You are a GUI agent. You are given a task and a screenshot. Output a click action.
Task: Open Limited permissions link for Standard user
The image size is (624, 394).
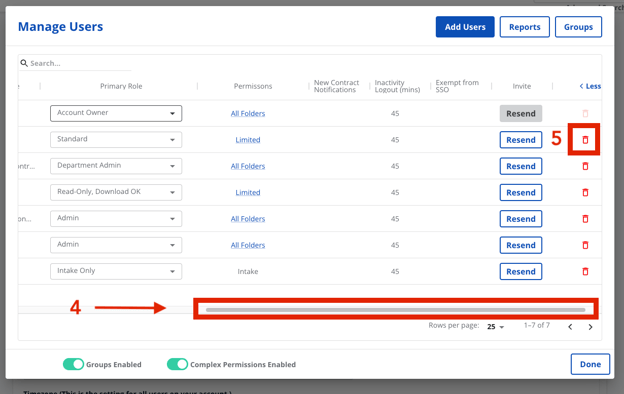click(248, 140)
